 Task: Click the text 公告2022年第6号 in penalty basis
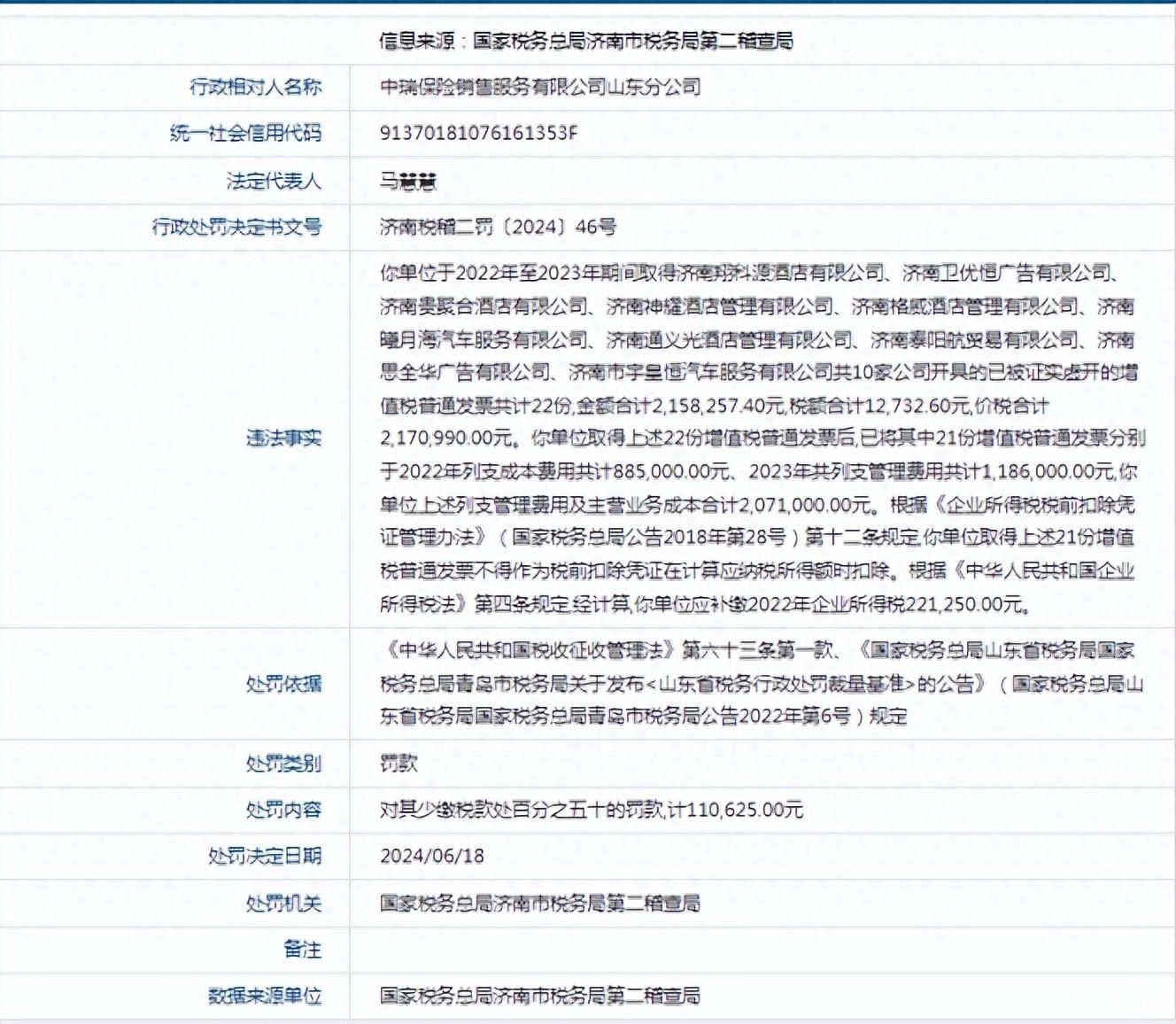click(x=777, y=717)
